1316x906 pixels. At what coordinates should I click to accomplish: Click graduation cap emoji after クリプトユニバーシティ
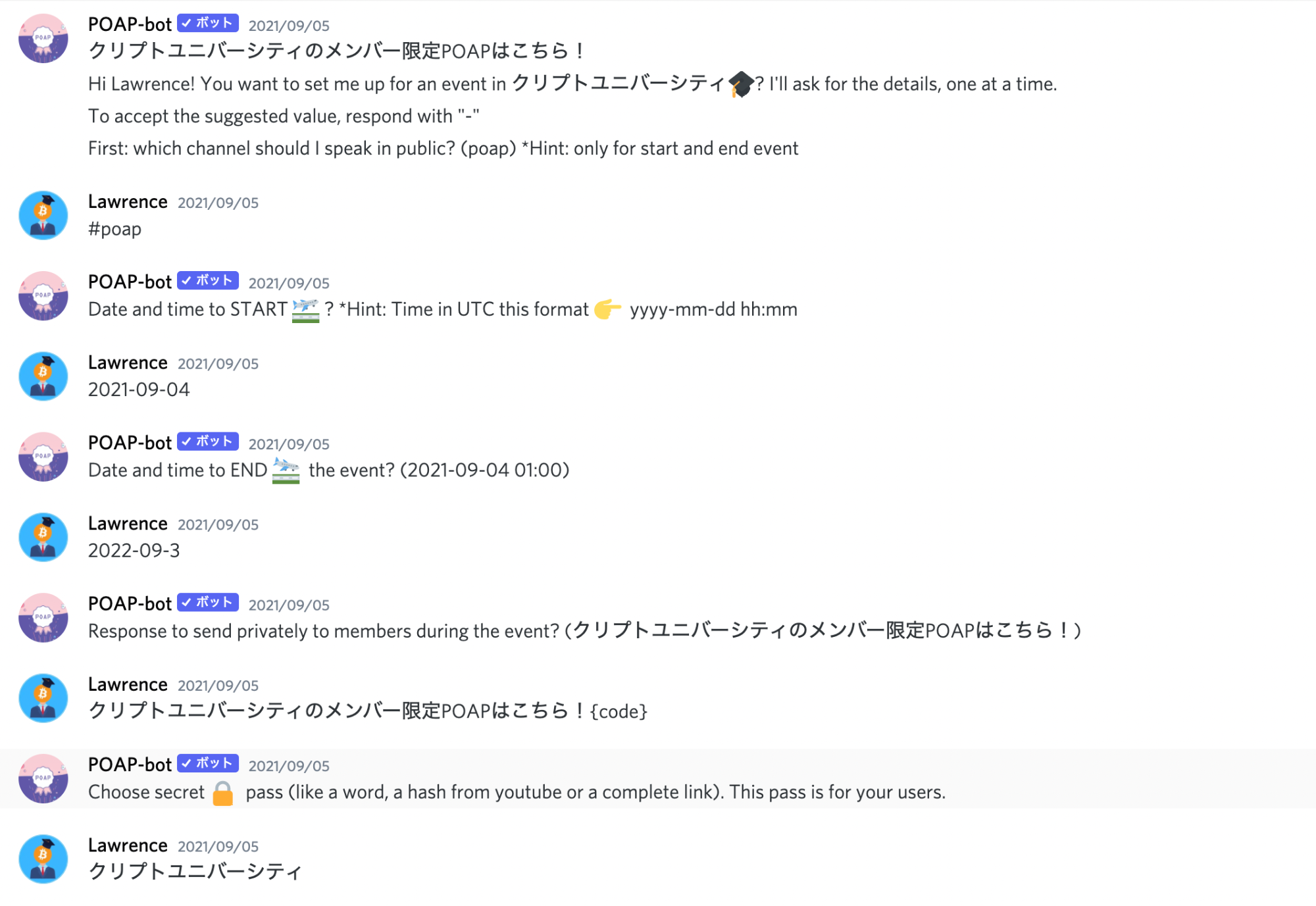[741, 84]
